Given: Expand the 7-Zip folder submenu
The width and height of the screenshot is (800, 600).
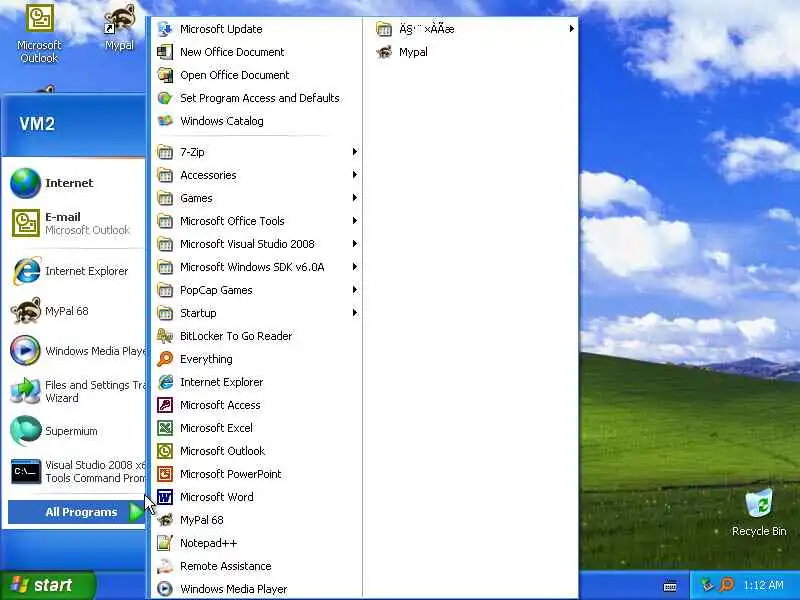Looking at the screenshot, I should 257,152.
